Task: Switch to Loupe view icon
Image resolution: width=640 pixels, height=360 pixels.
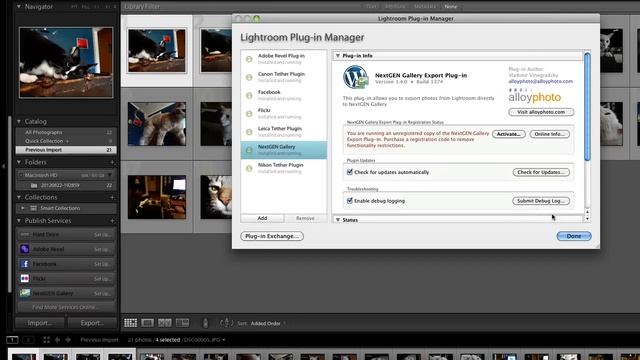Action: tap(147, 323)
